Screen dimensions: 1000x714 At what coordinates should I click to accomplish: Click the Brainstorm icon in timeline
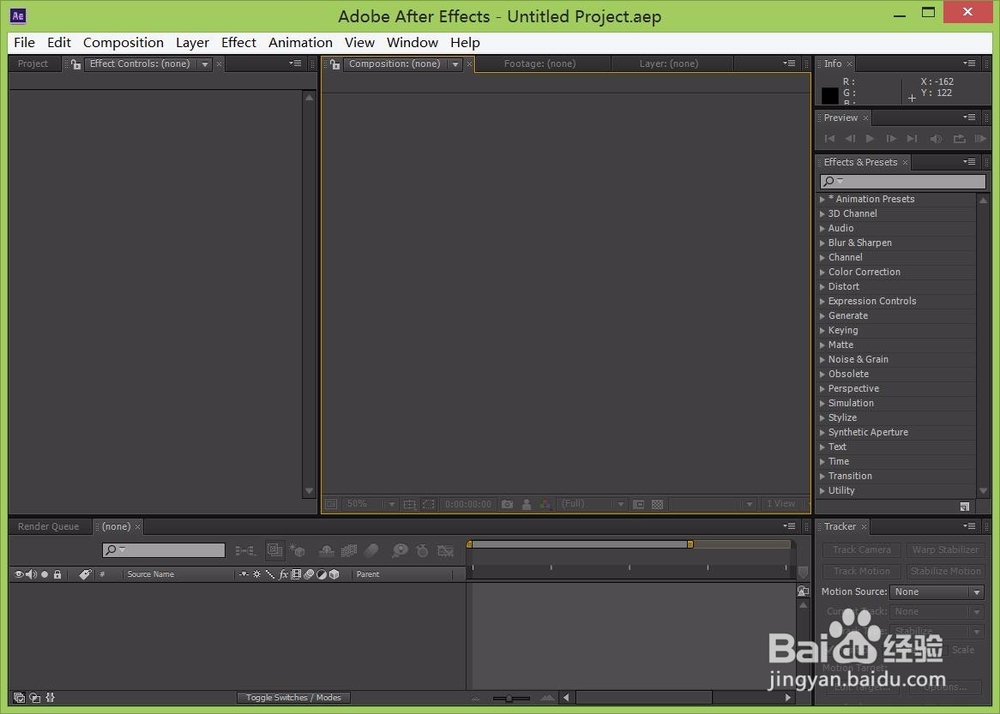(x=400, y=551)
